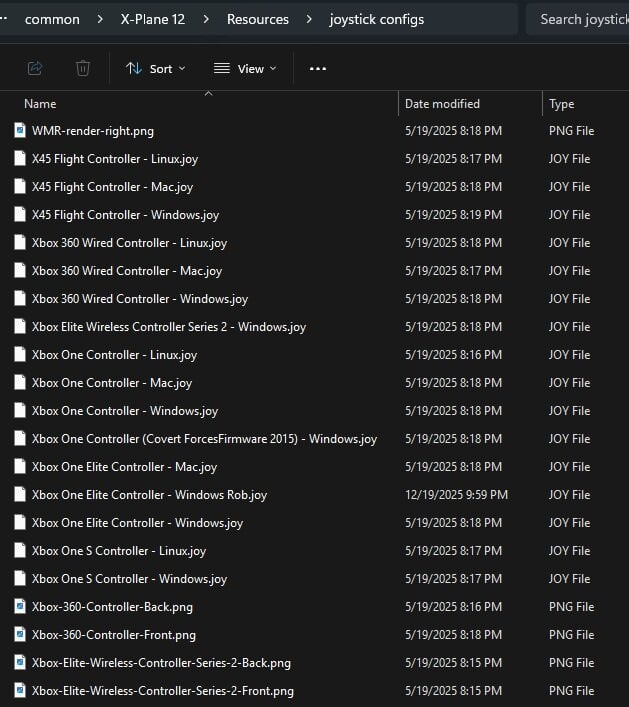Viewport: 629px width, 707px height.
Task: Select file name Xbox One S Controller - Windows.joy
Action: (129, 579)
